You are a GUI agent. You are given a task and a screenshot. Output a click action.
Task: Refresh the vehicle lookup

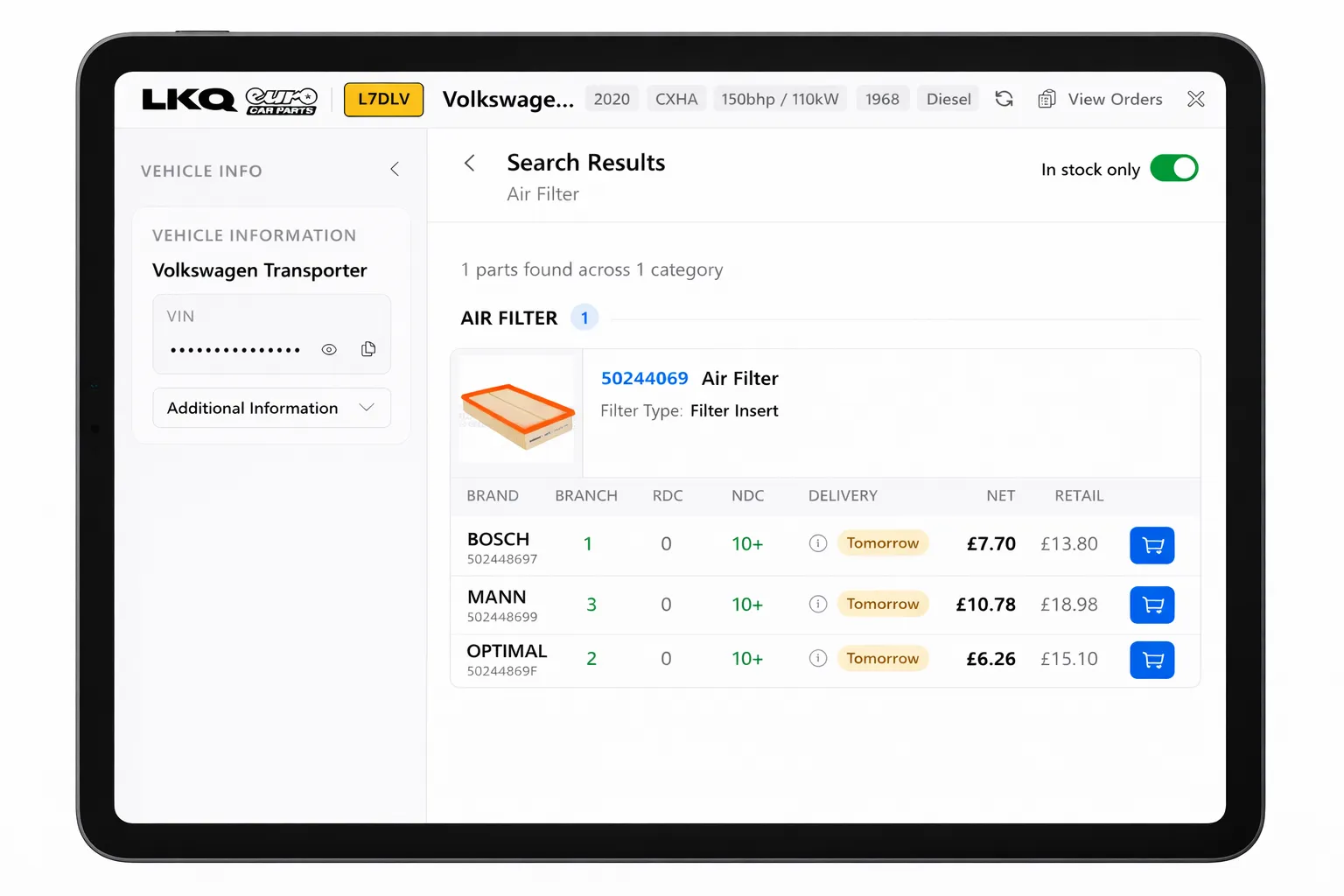[1004, 99]
